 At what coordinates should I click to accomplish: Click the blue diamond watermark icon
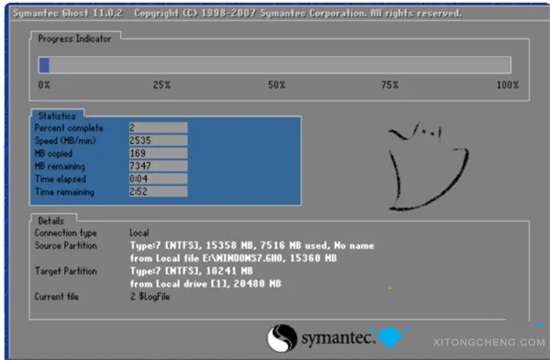pyautogui.click(x=390, y=338)
